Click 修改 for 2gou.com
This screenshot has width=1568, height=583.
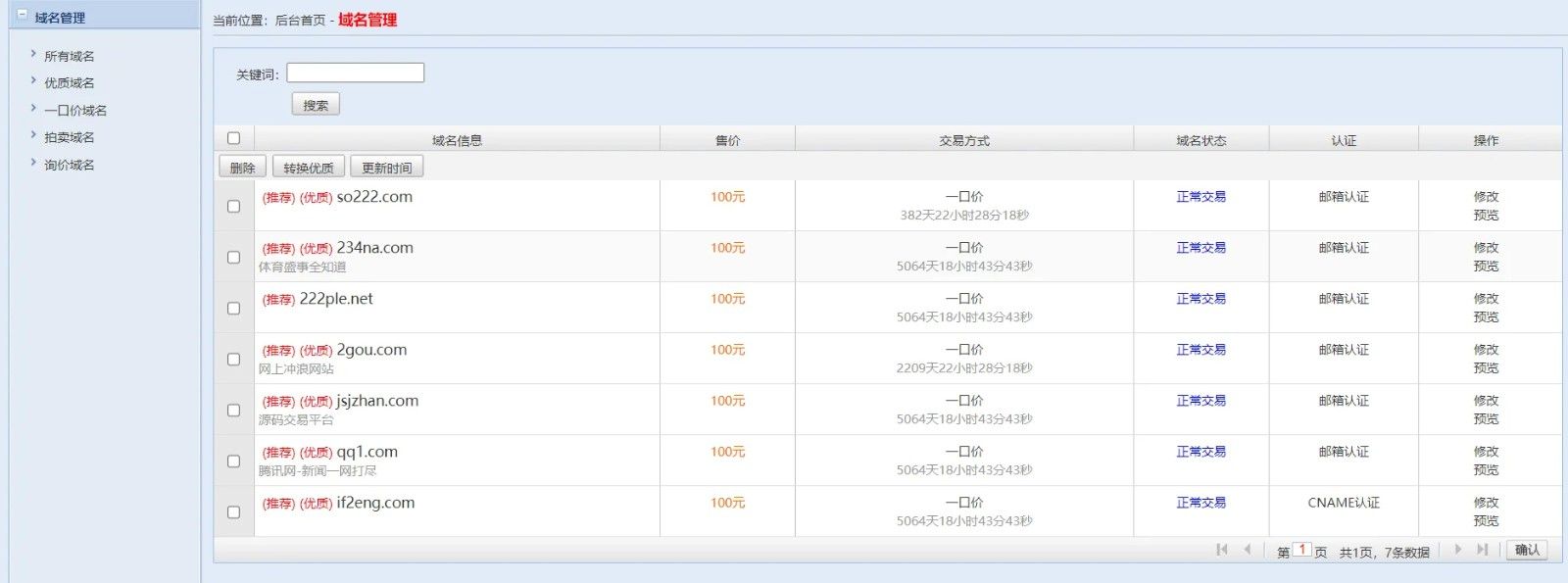pyautogui.click(x=1486, y=350)
